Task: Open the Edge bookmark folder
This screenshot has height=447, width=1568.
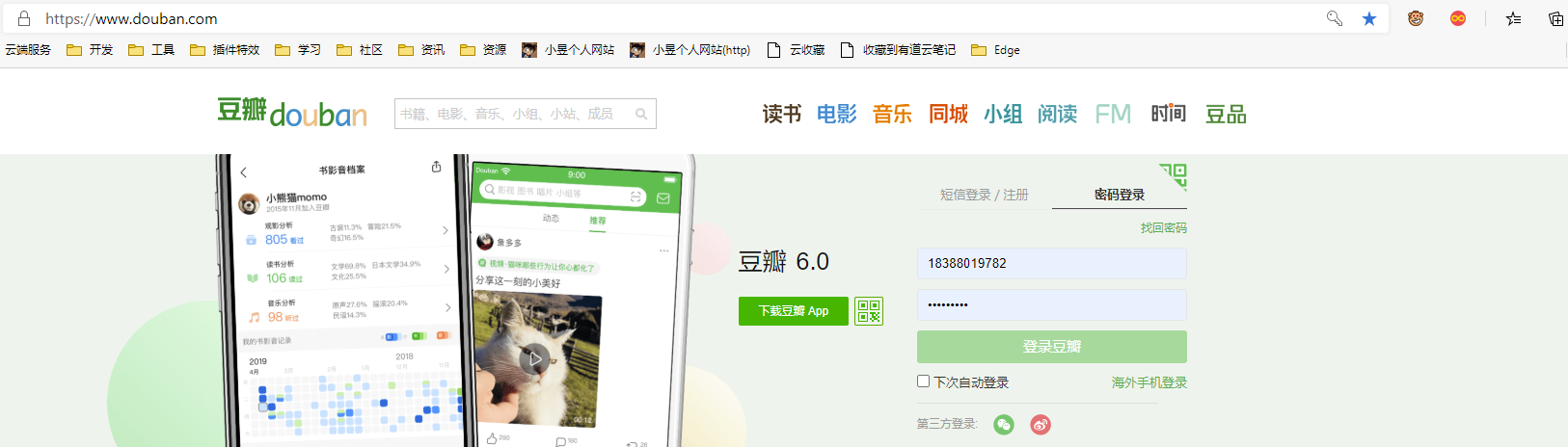Action: (x=995, y=50)
